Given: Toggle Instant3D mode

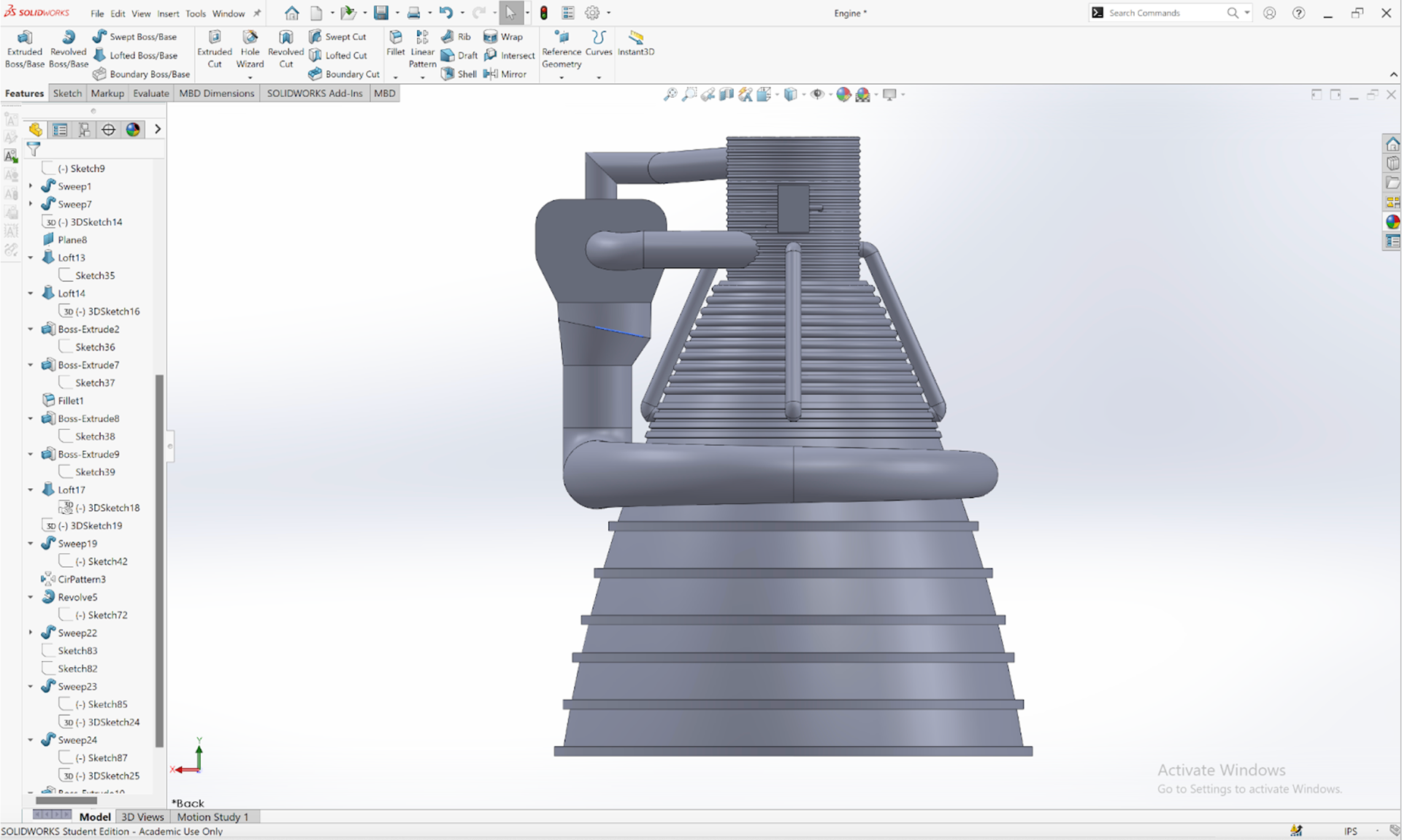Looking at the screenshot, I should coord(636,44).
